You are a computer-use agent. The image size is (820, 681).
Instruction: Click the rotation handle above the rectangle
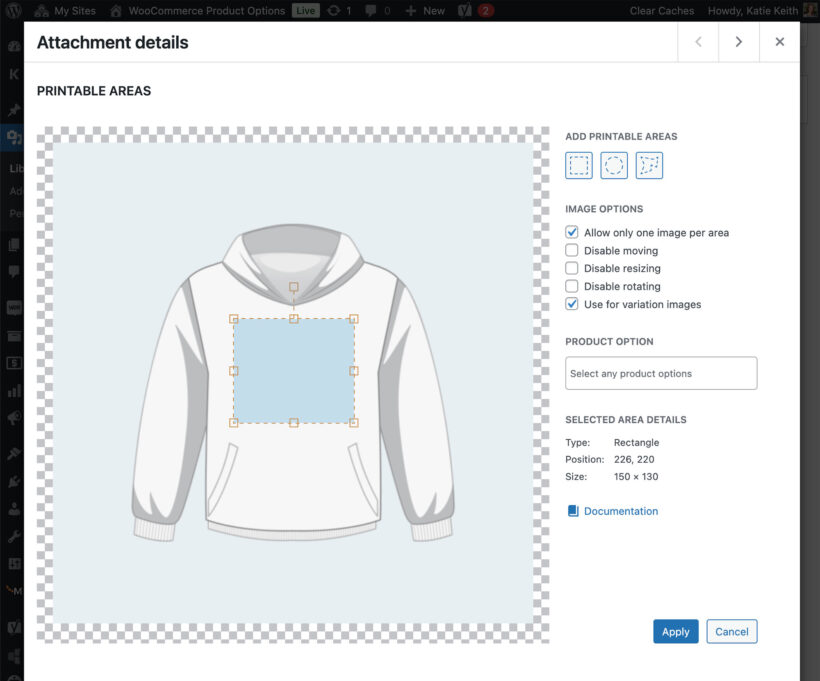point(294,287)
